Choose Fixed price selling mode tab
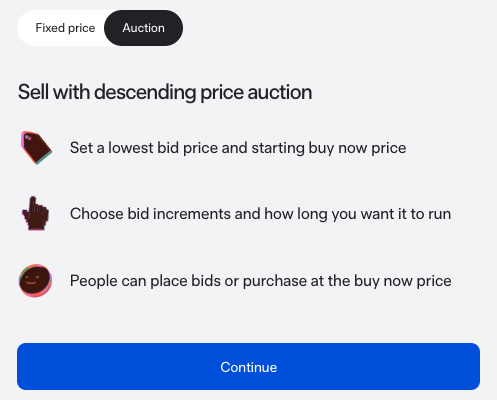 (x=65, y=28)
